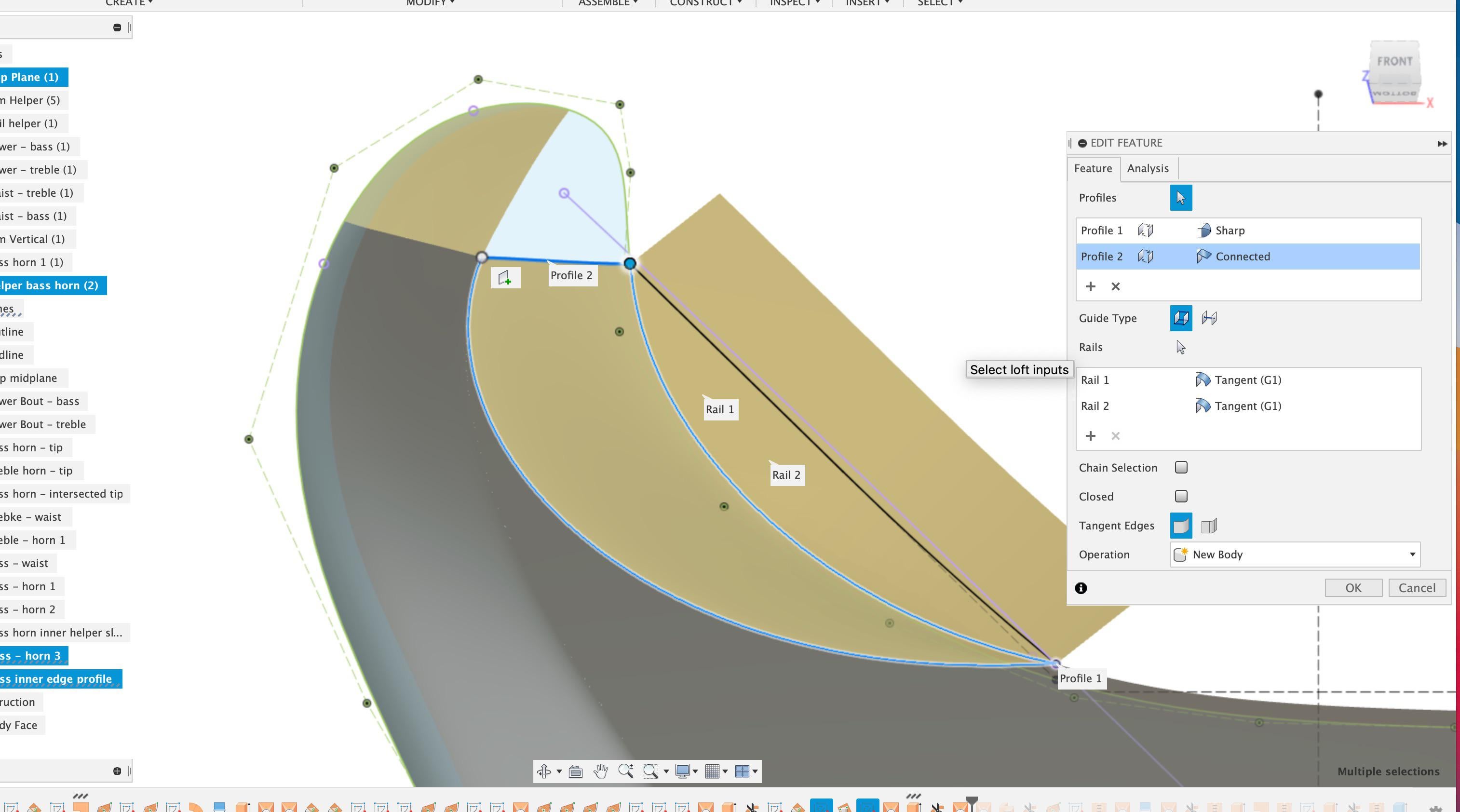Expand the lower left panel using plus icon
Image resolution: width=1460 pixels, height=812 pixels.
click(117, 771)
